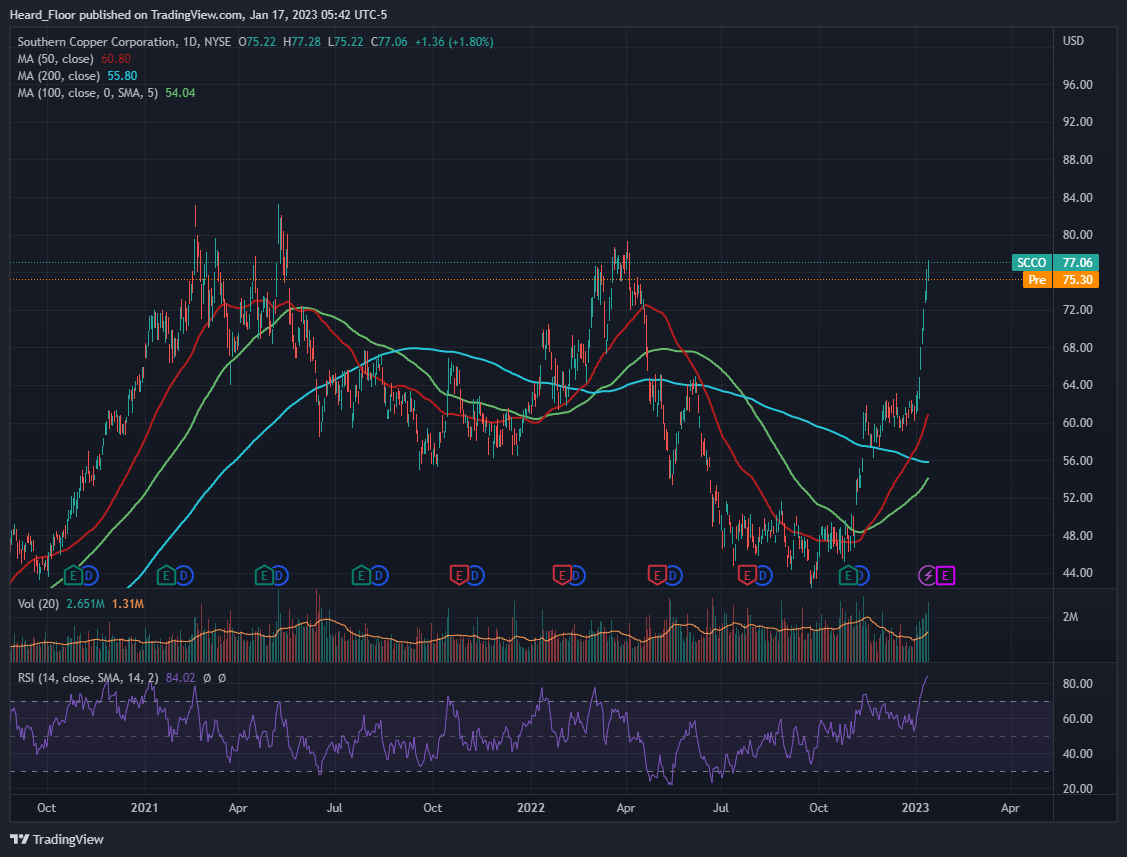The image size is (1127, 857).
Task: Open dividend D marker for late October 2022
Action: (862, 575)
